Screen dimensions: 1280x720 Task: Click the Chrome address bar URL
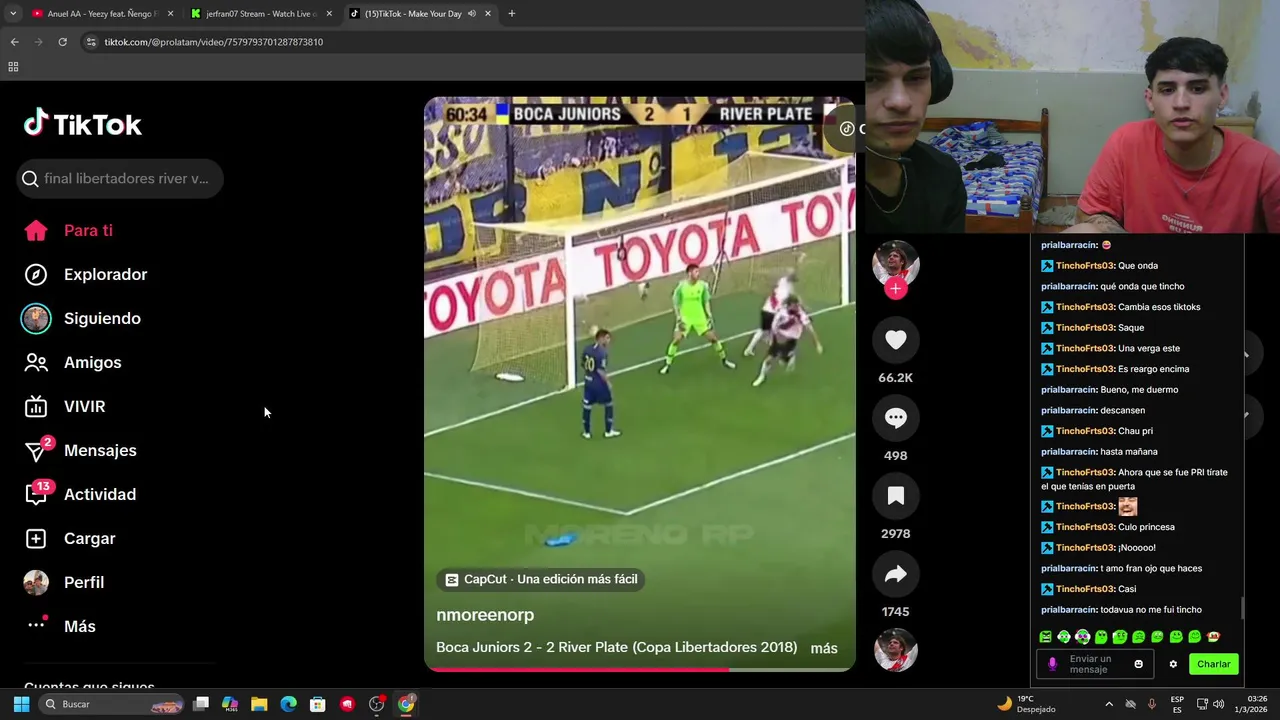coord(214,42)
